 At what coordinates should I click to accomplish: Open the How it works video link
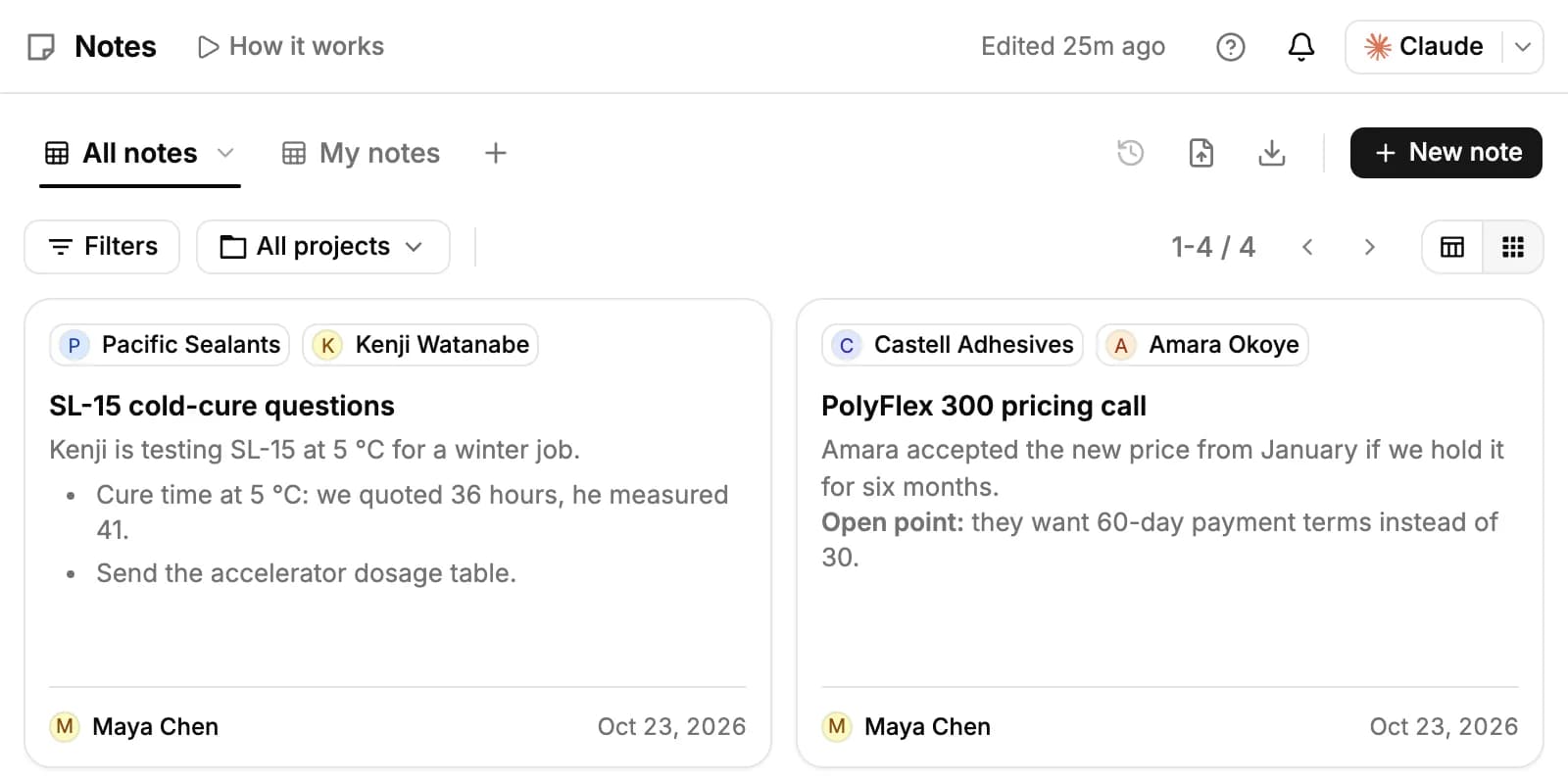click(291, 46)
